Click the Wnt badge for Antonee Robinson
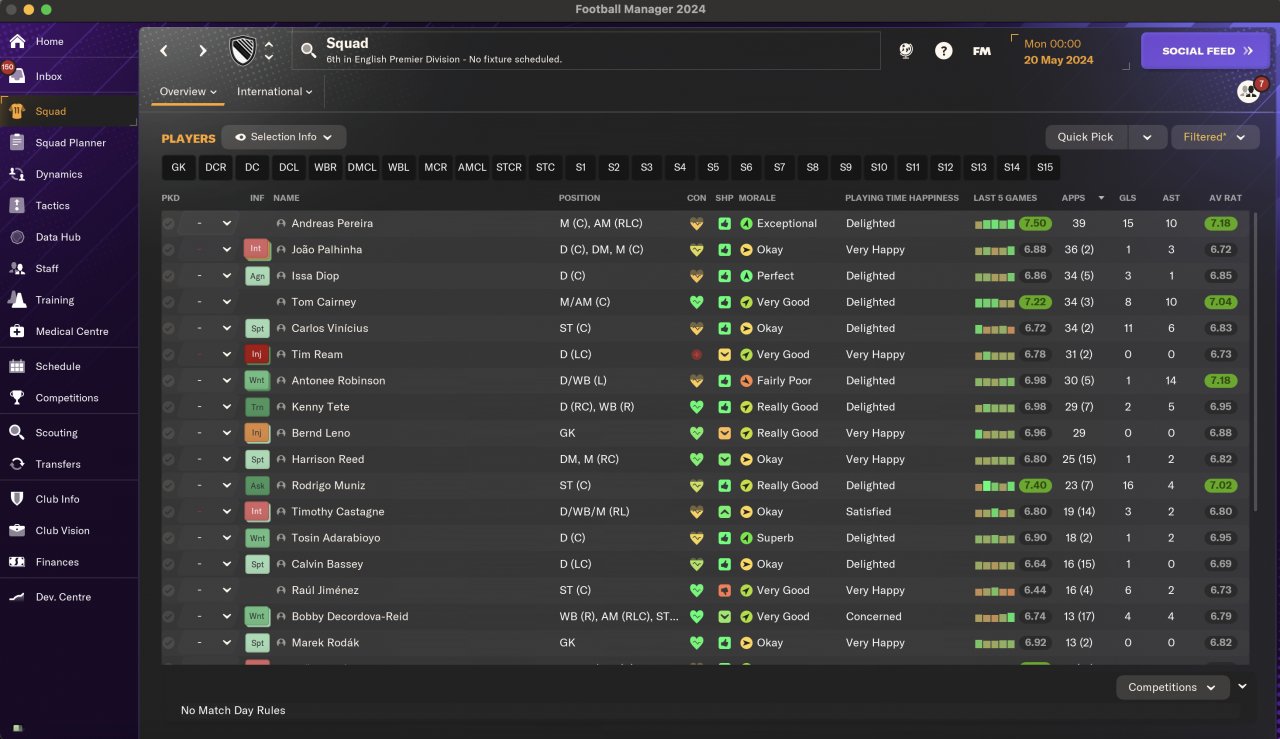This screenshot has width=1280, height=739. [x=257, y=381]
